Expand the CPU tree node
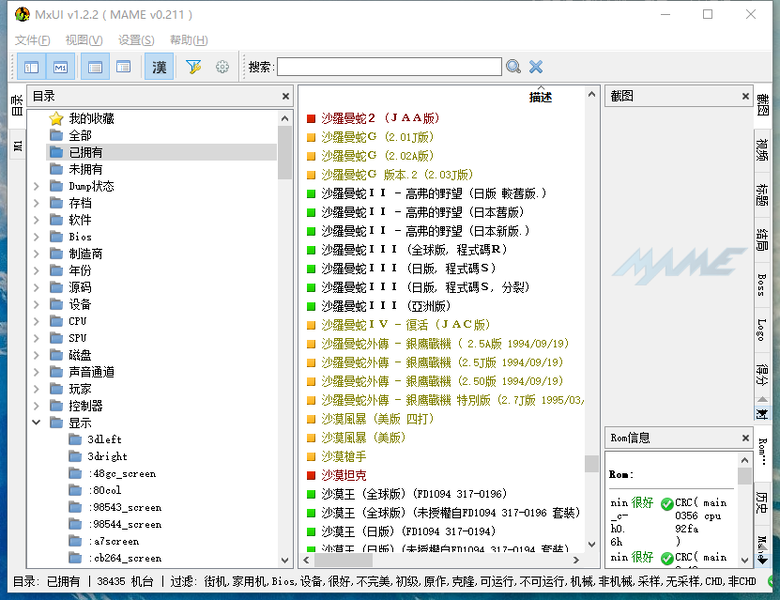The height and width of the screenshot is (600, 780). [x=36, y=321]
